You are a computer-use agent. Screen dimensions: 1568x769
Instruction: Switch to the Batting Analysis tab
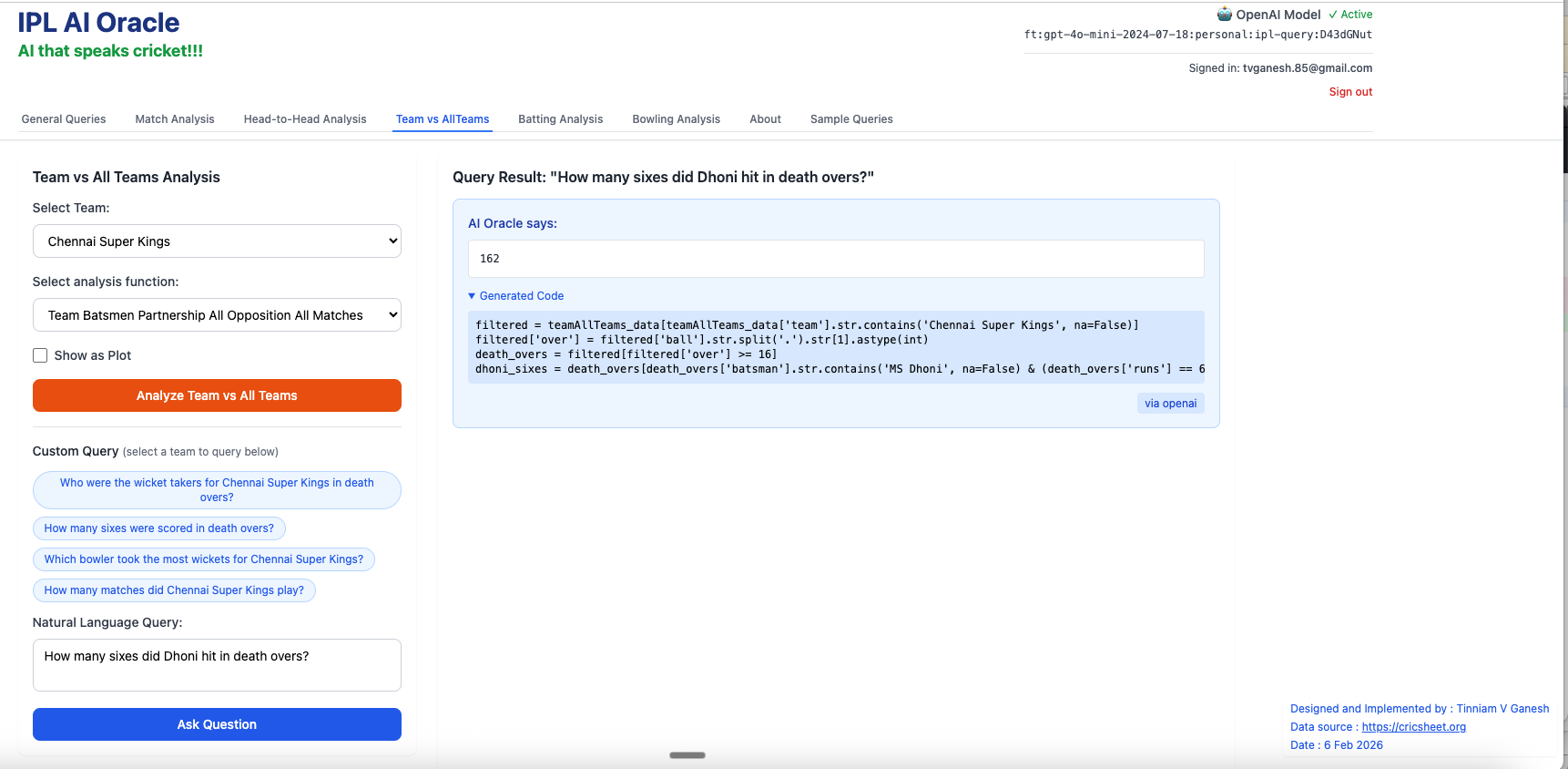(560, 119)
